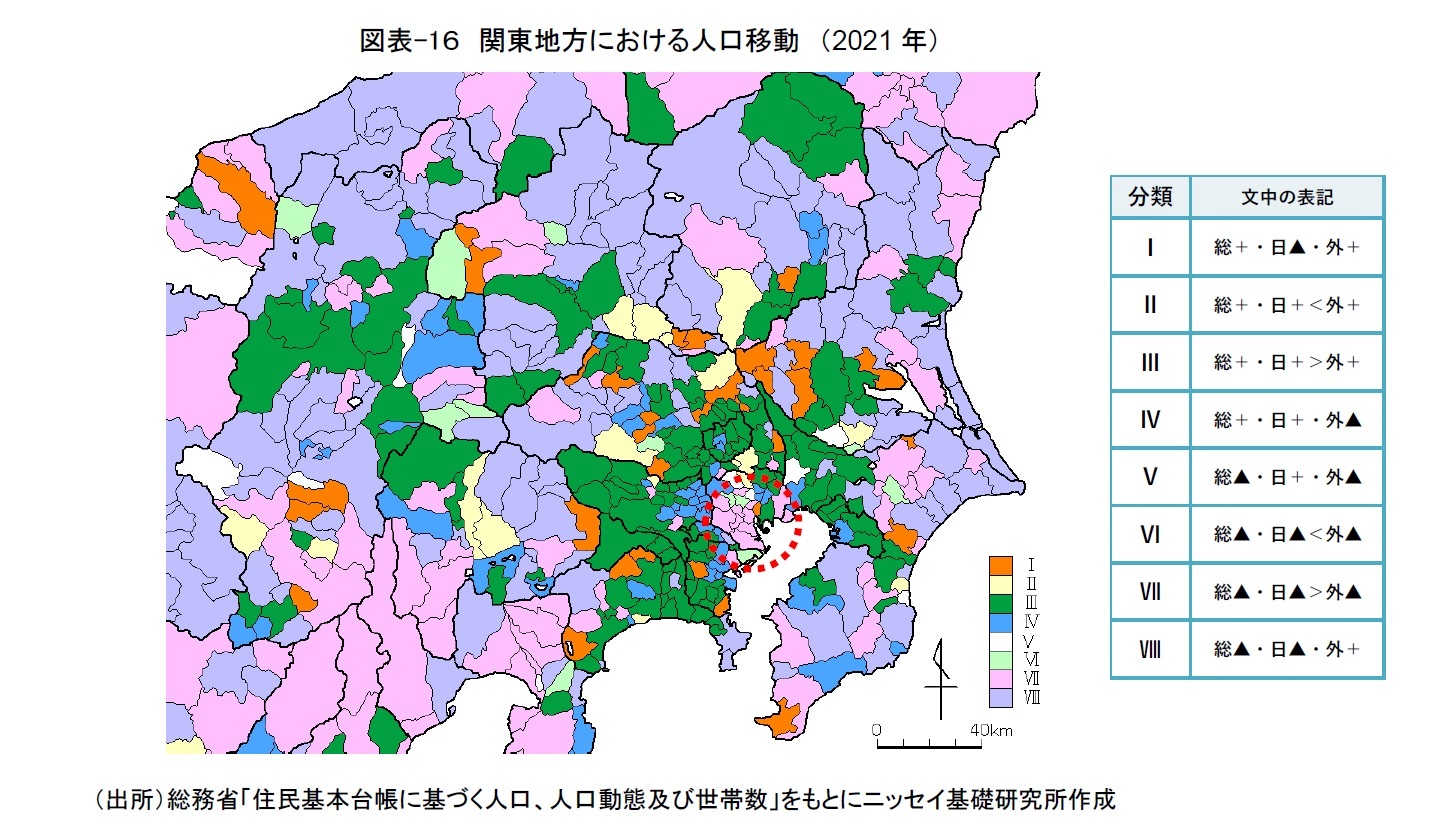Image resolution: width=1437 pixels, height=839 pixels.
Task: Click the Ⅰ cell in the classification table
Action: click(x=1150, y=247)
